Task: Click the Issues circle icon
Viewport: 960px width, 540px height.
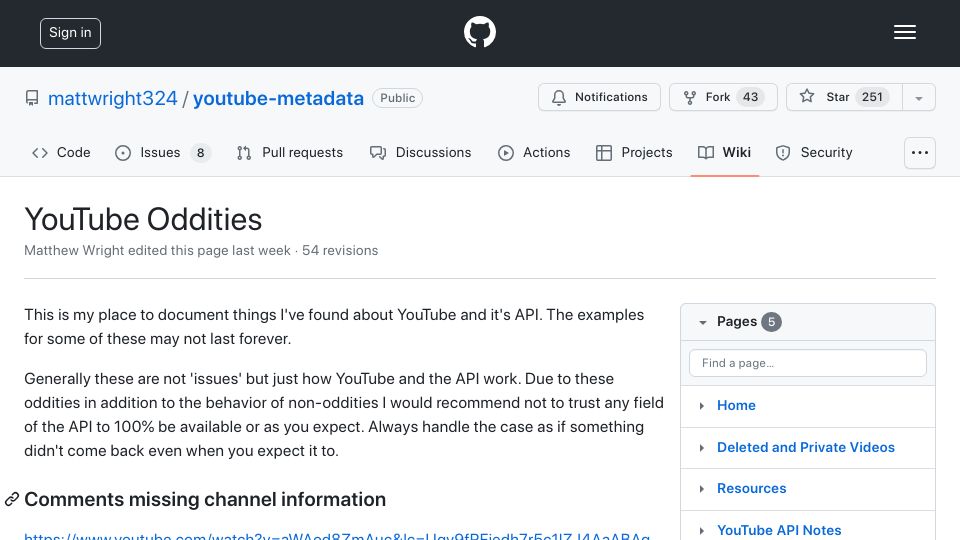Action: click(122, 152)
